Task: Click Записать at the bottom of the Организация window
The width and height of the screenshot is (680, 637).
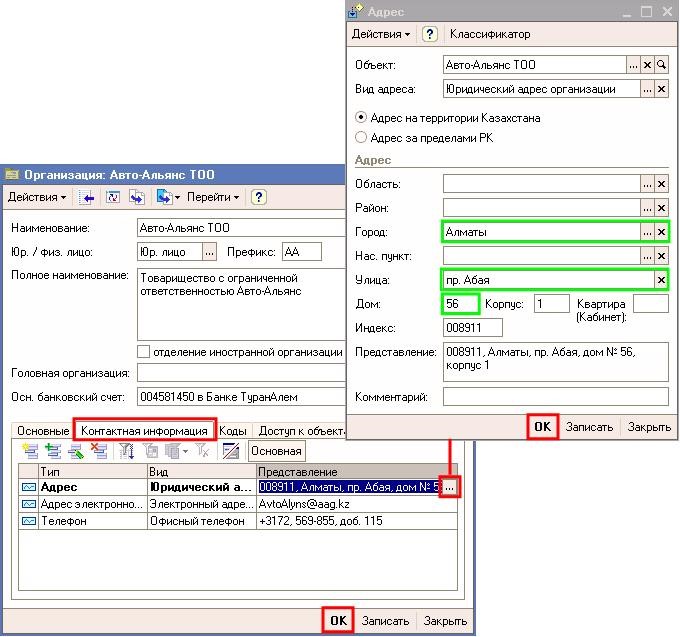Action: click(385, 621)
